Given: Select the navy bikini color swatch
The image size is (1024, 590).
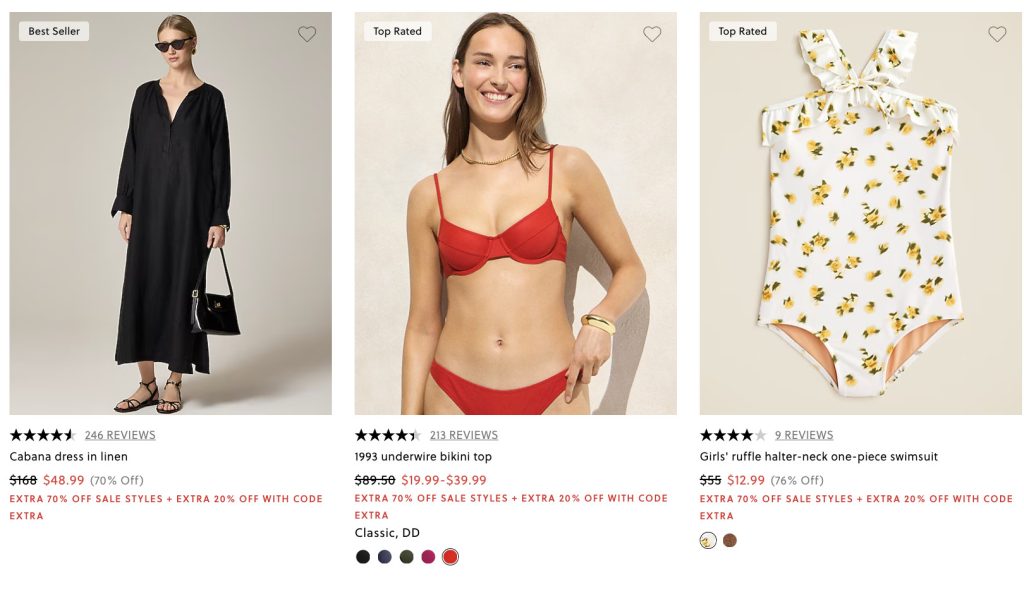Looking at the screenshot, I should pyautogui.click(x=385, y=557).
